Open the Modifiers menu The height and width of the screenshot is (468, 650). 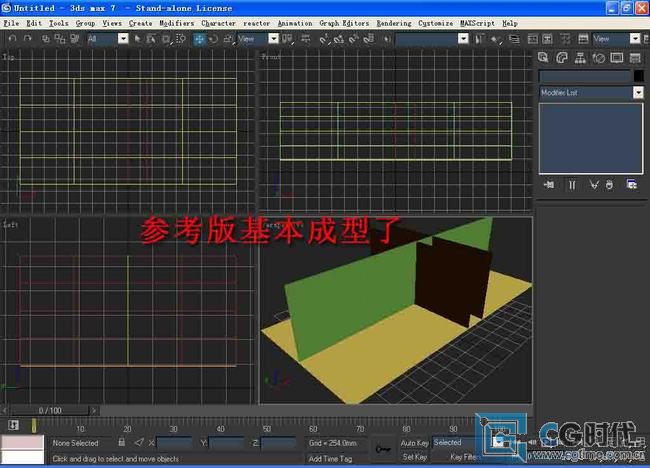coord(177,23)
